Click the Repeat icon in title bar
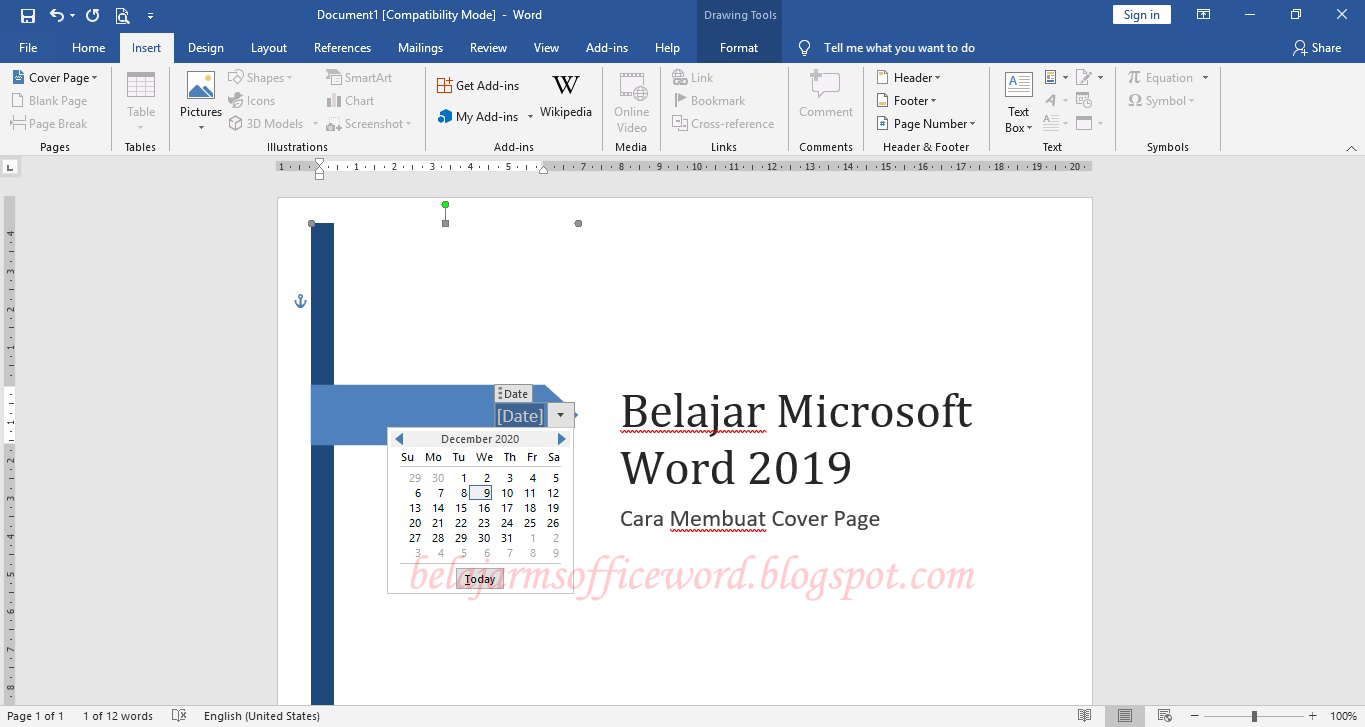 coord(93,15)
